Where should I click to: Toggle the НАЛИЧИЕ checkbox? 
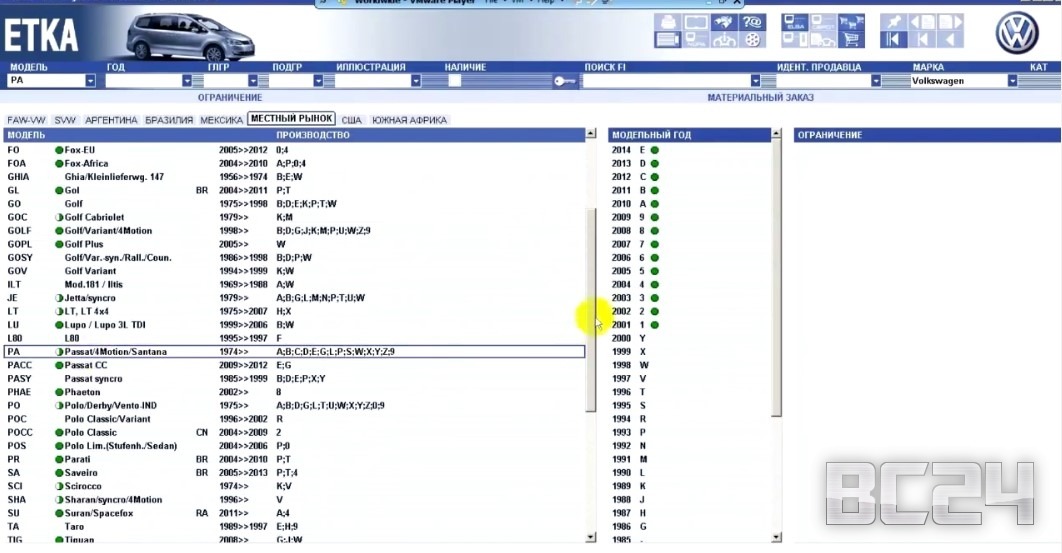tap(454, 81)
